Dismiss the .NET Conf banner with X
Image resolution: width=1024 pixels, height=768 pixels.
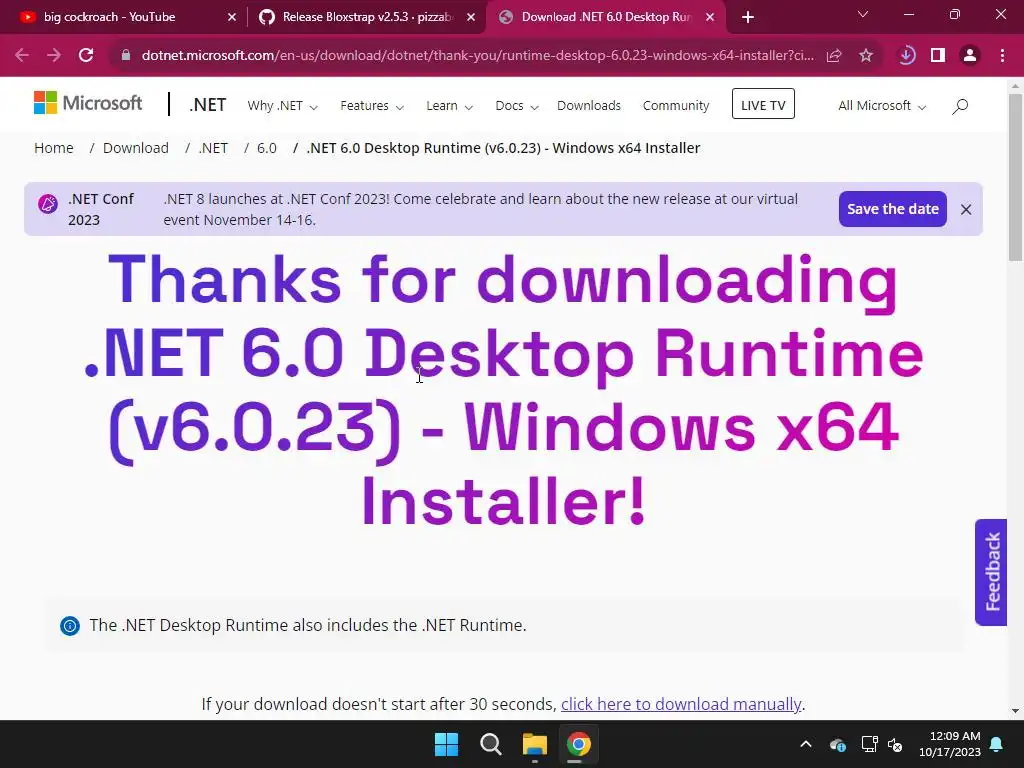point(966,210)
